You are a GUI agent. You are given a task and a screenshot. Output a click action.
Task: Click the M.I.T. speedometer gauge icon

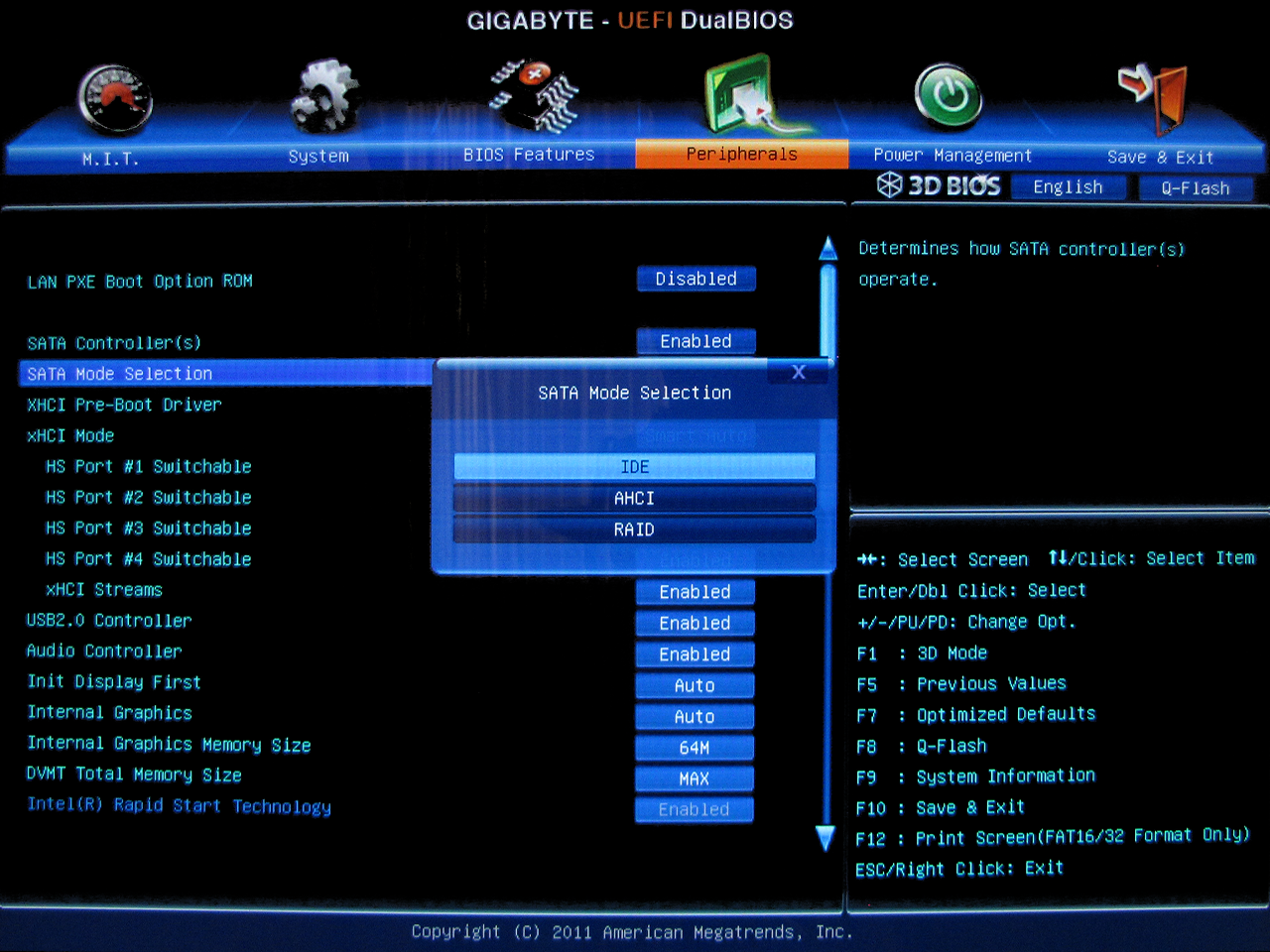pyautogui.click(x=115, y=99)
